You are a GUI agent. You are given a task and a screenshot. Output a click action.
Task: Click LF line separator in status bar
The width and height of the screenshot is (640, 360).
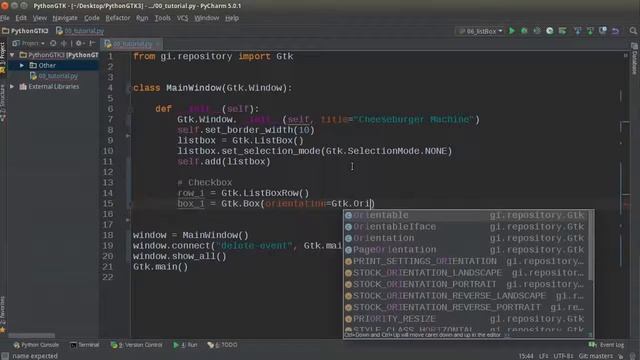tap(543, 356)
